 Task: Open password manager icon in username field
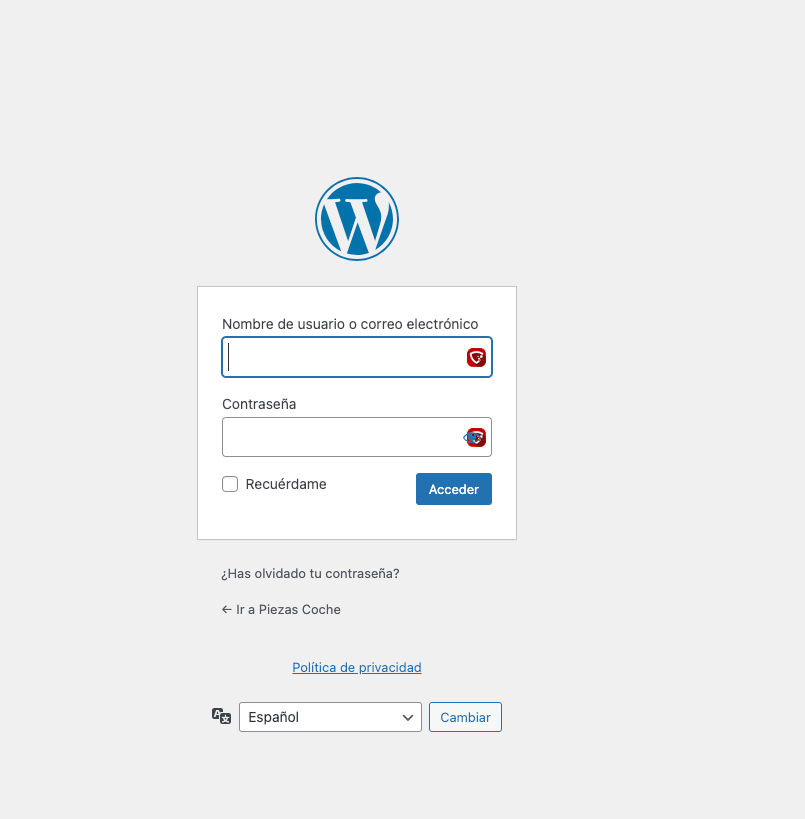pyautogui.click(x=476, y=357)
